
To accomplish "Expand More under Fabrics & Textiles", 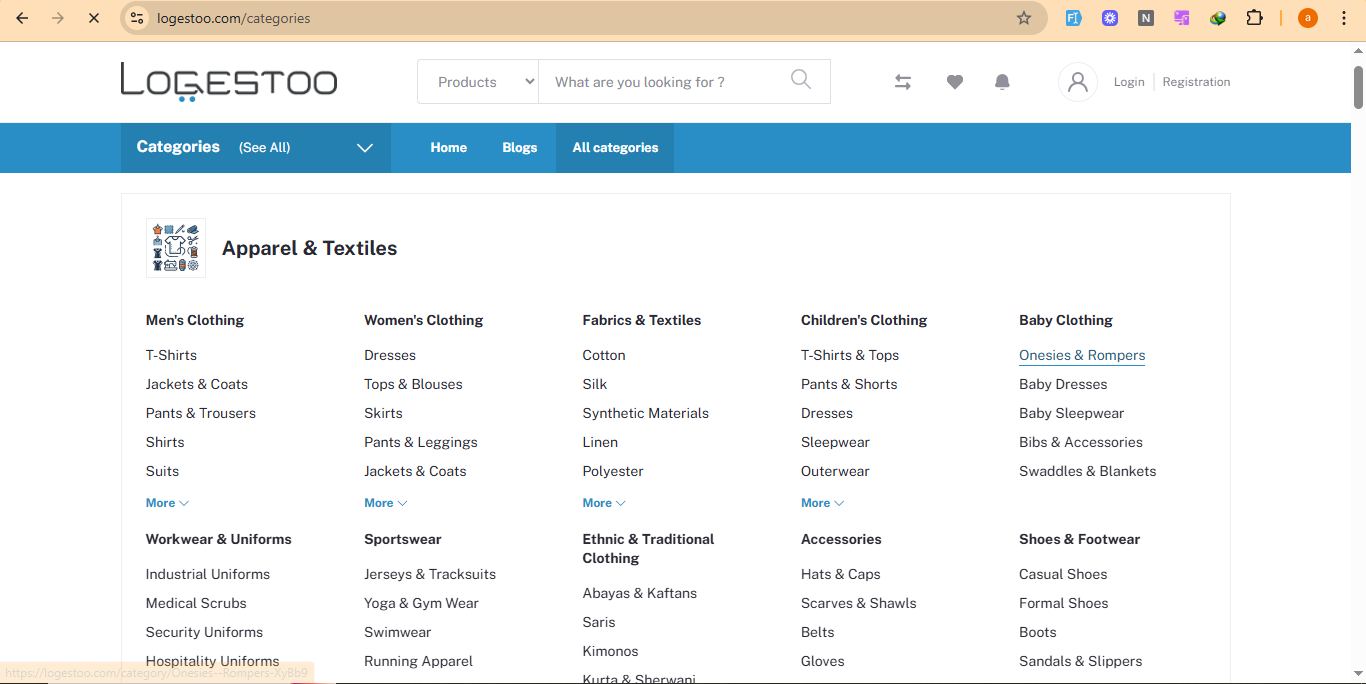I will pos(604,503).
